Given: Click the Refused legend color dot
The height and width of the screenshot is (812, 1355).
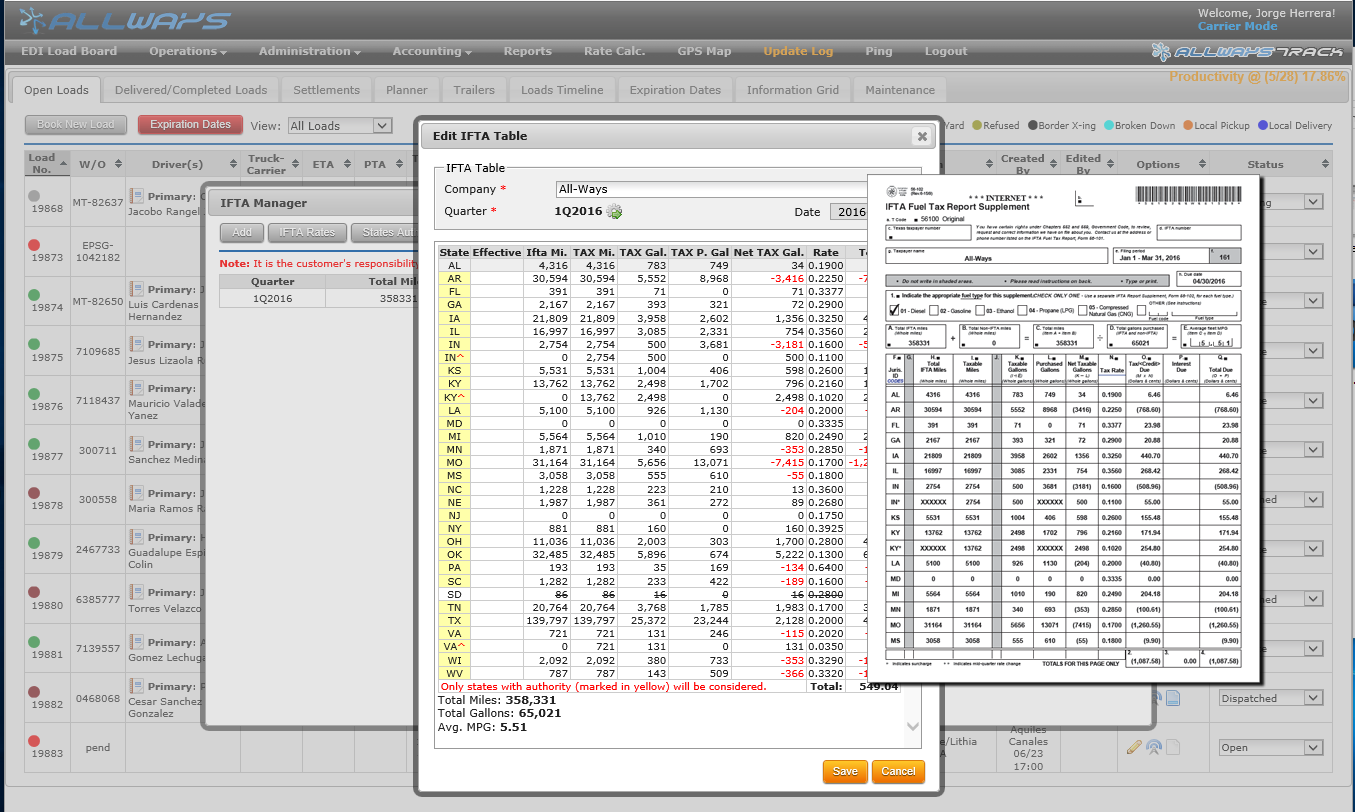Looking at the screenshot, I should (976, 126).
